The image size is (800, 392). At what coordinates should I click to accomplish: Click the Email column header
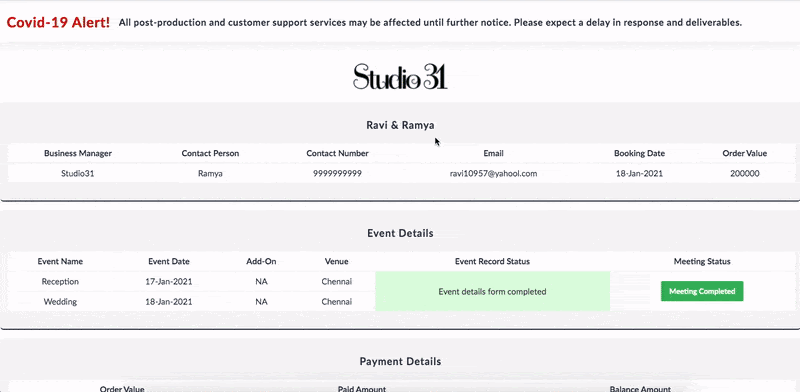point(493,153)
